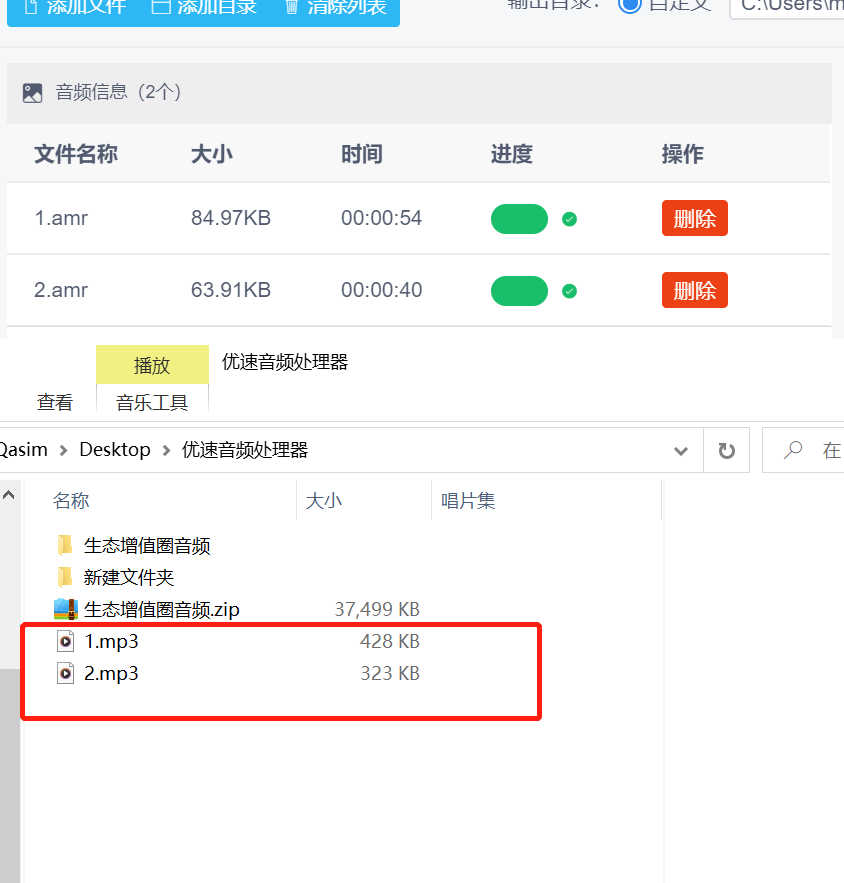Click 删除 button for 2.amr
This screenshot has width=844, height=883.
tap(694, 289)
